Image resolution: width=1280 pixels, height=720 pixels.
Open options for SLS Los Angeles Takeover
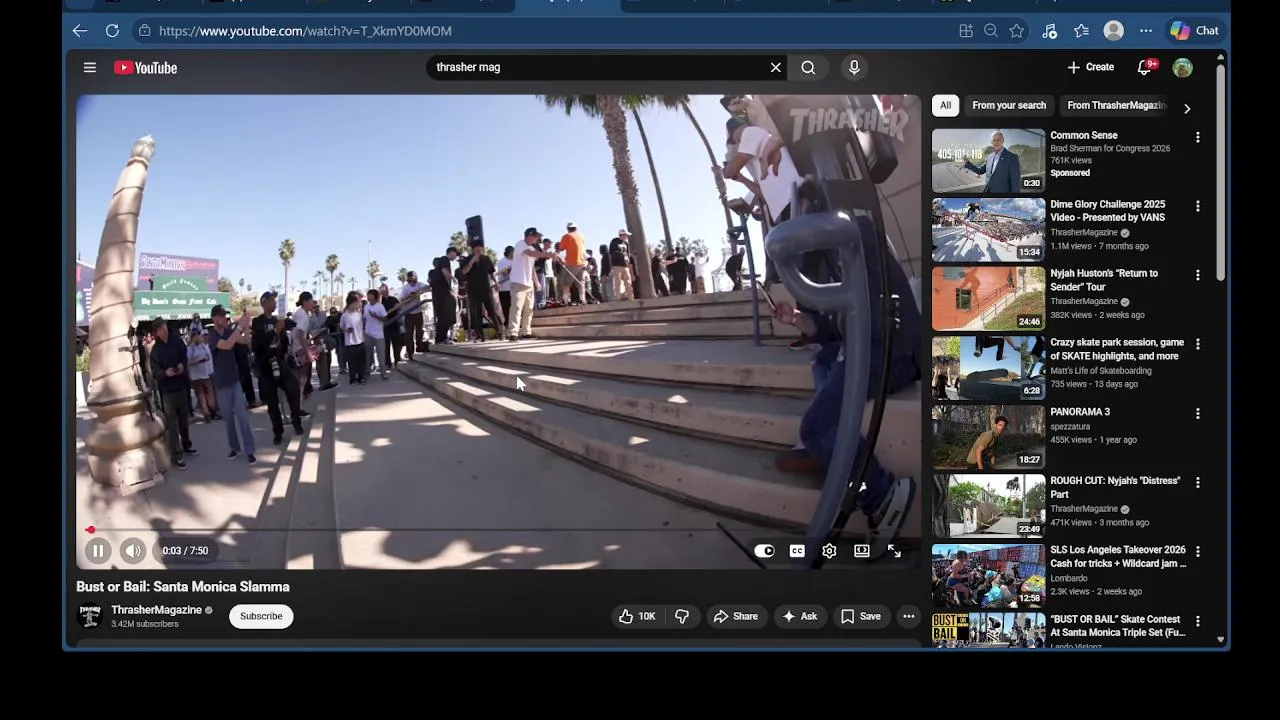pos(1198,551)
